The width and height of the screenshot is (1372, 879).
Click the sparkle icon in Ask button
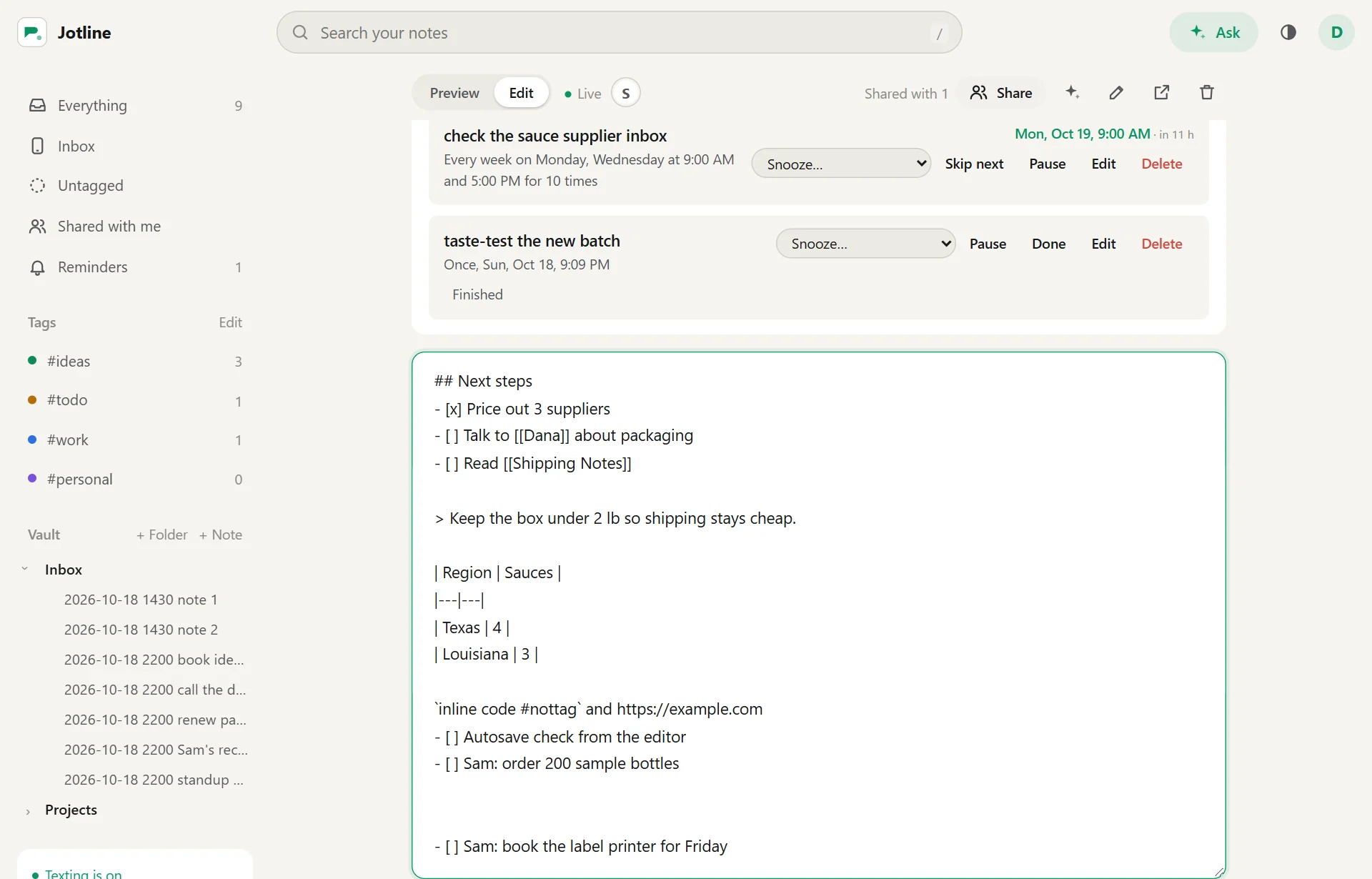1198,31
